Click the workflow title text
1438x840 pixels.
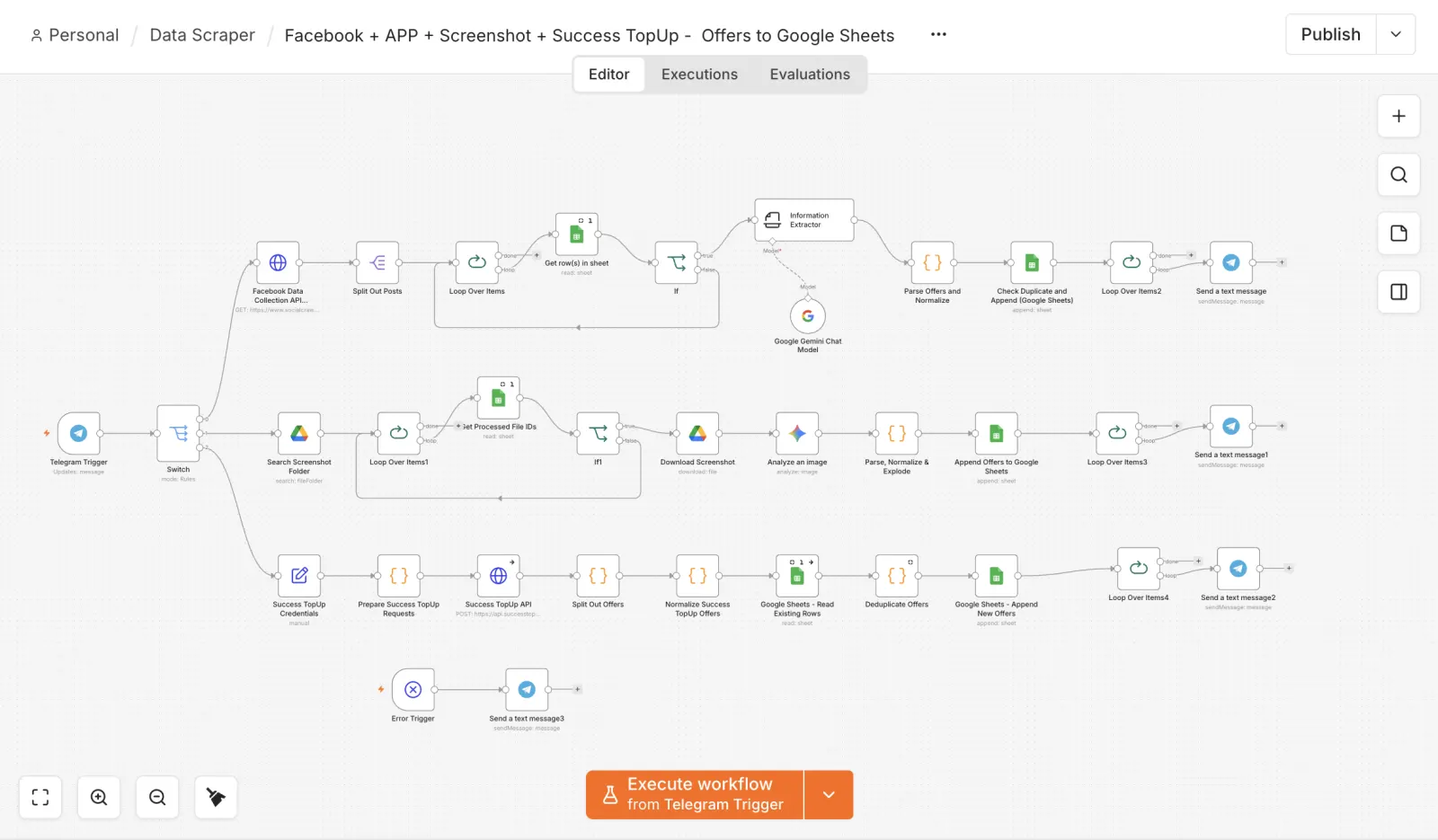click(590, 35)
